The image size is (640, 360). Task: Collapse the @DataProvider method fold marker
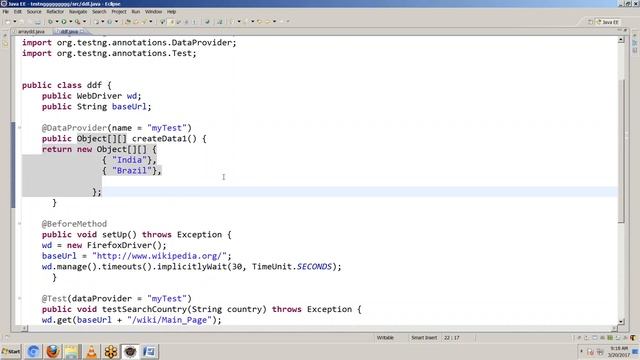click(x=19, y=128)
